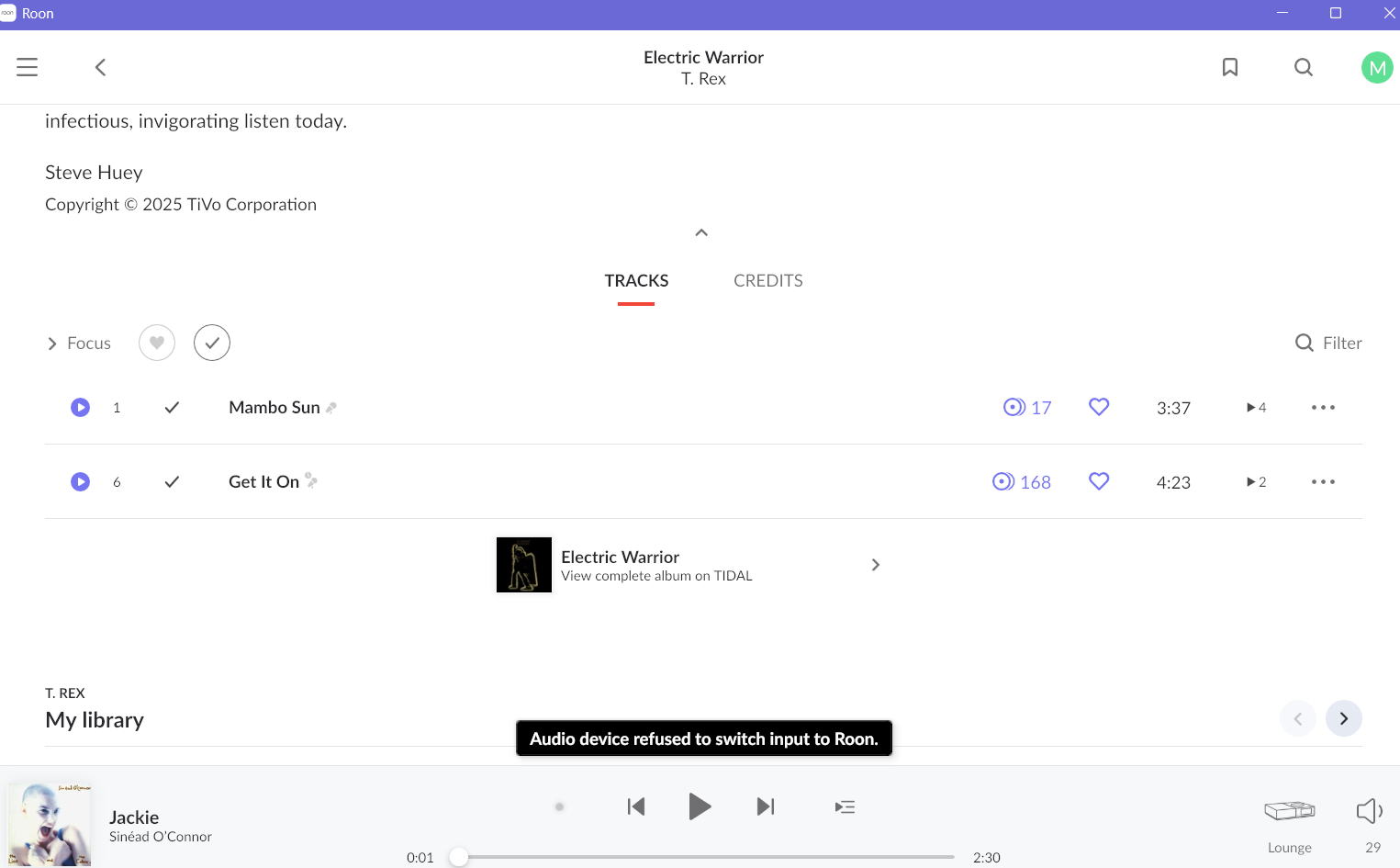Screen dimensions: 1400x868
Task: Select the Mambo Sun title
Action: point(274,407)
